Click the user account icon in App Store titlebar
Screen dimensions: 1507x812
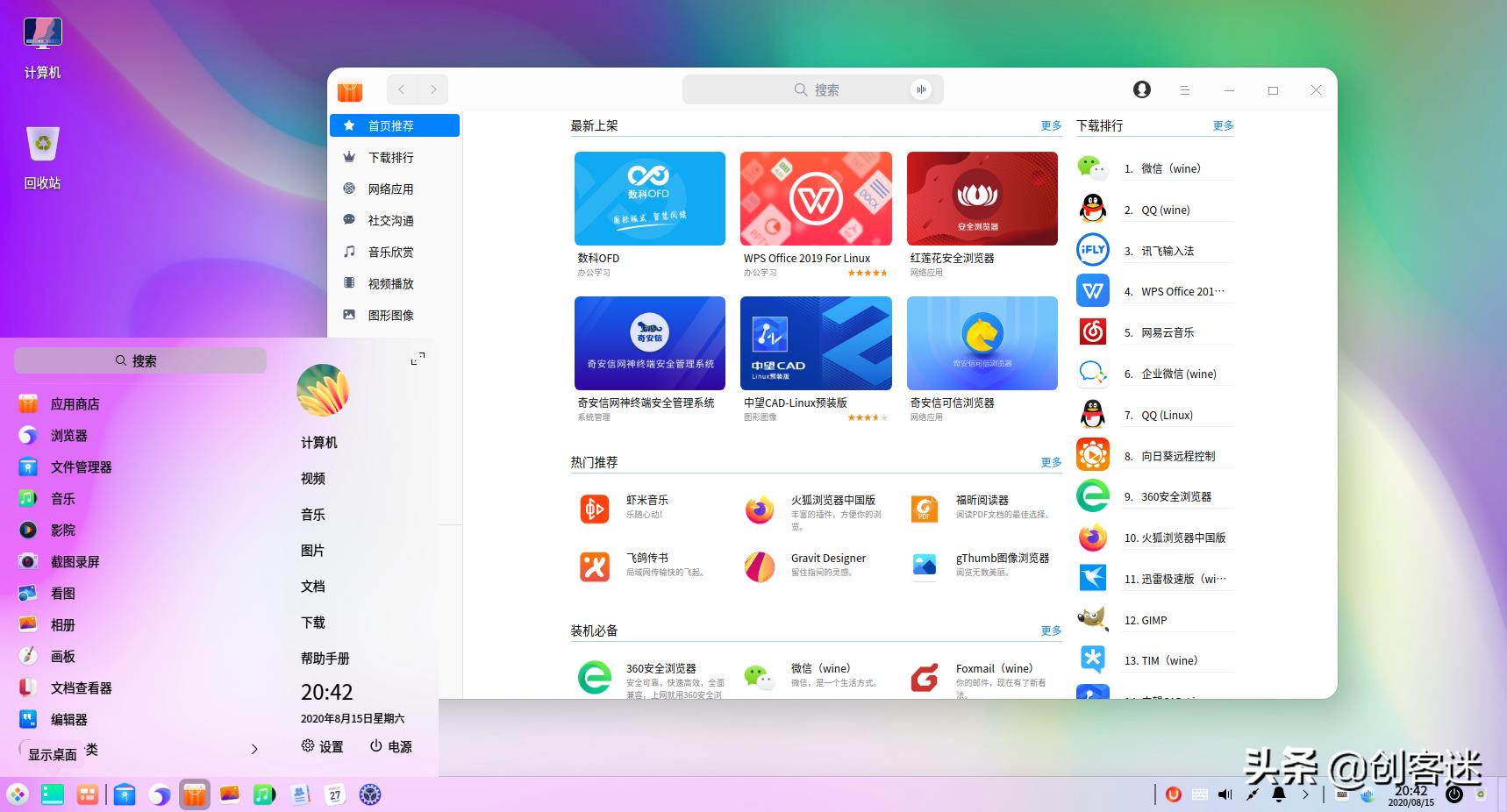pos(1141,89)
